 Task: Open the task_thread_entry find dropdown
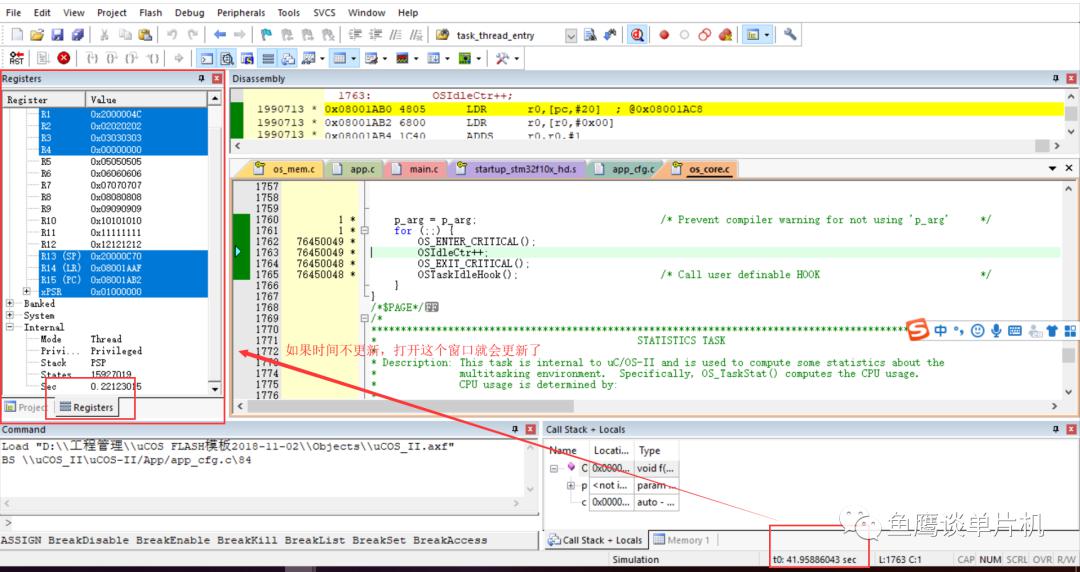point(571,35)
